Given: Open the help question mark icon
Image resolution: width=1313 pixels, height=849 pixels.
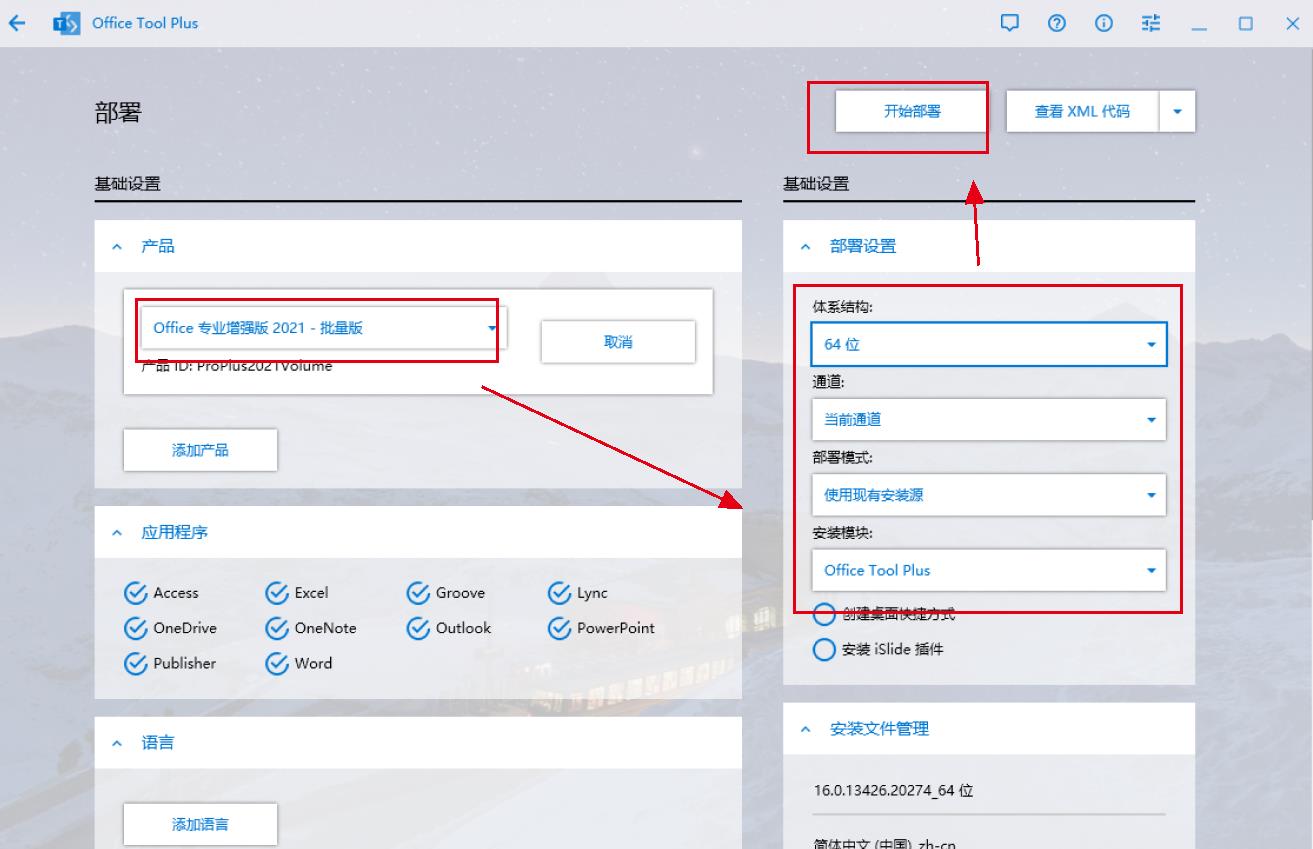Looking at the screenshot, I should click(1057, 23).
